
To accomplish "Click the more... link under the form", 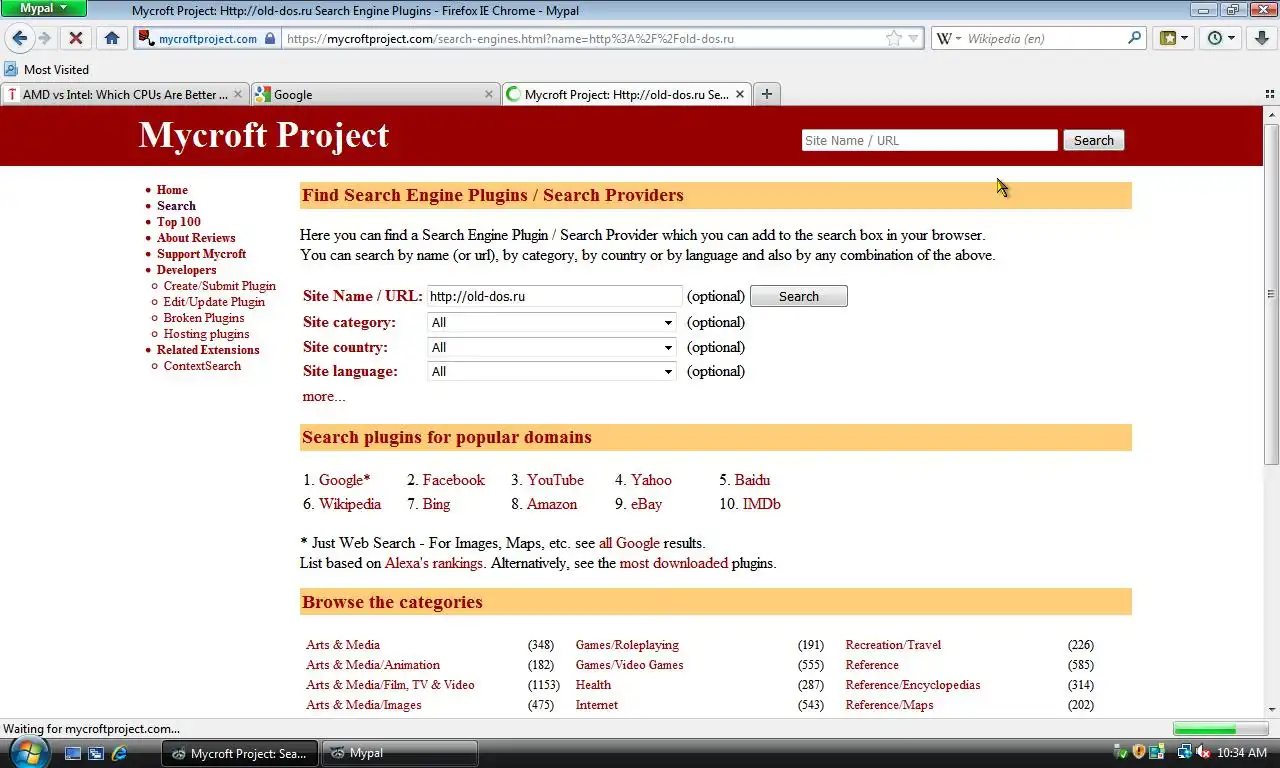I will (x=324, y=396).
